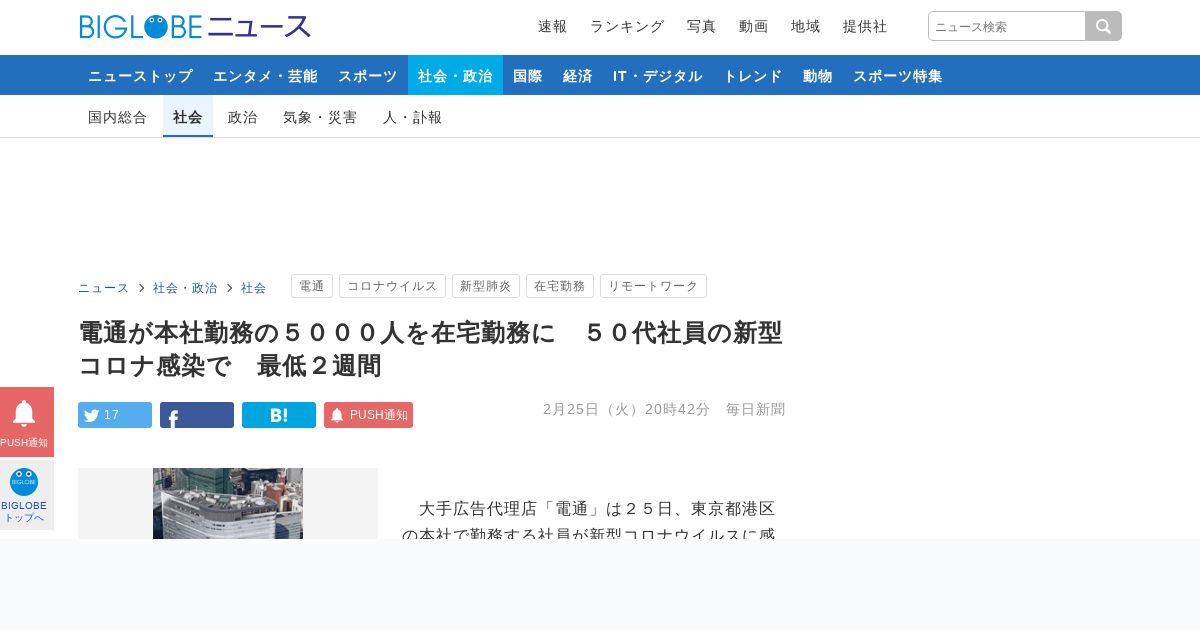Switch to 政治 sub-tab

click(x=243, y=117)
